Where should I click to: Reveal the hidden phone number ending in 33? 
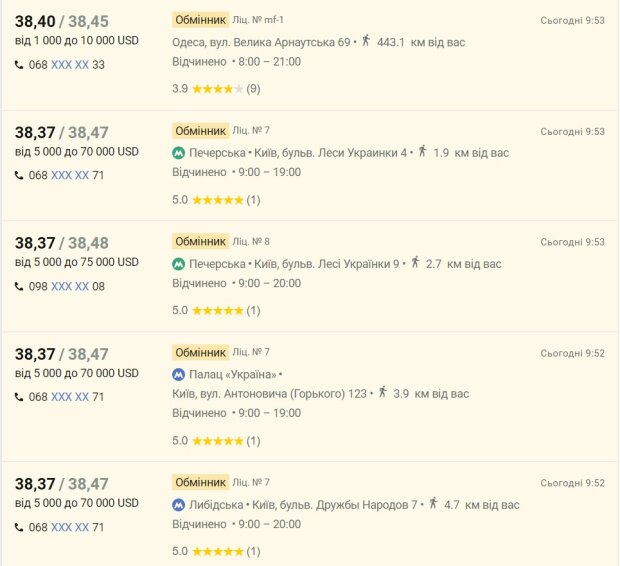(x=70, y=65)
